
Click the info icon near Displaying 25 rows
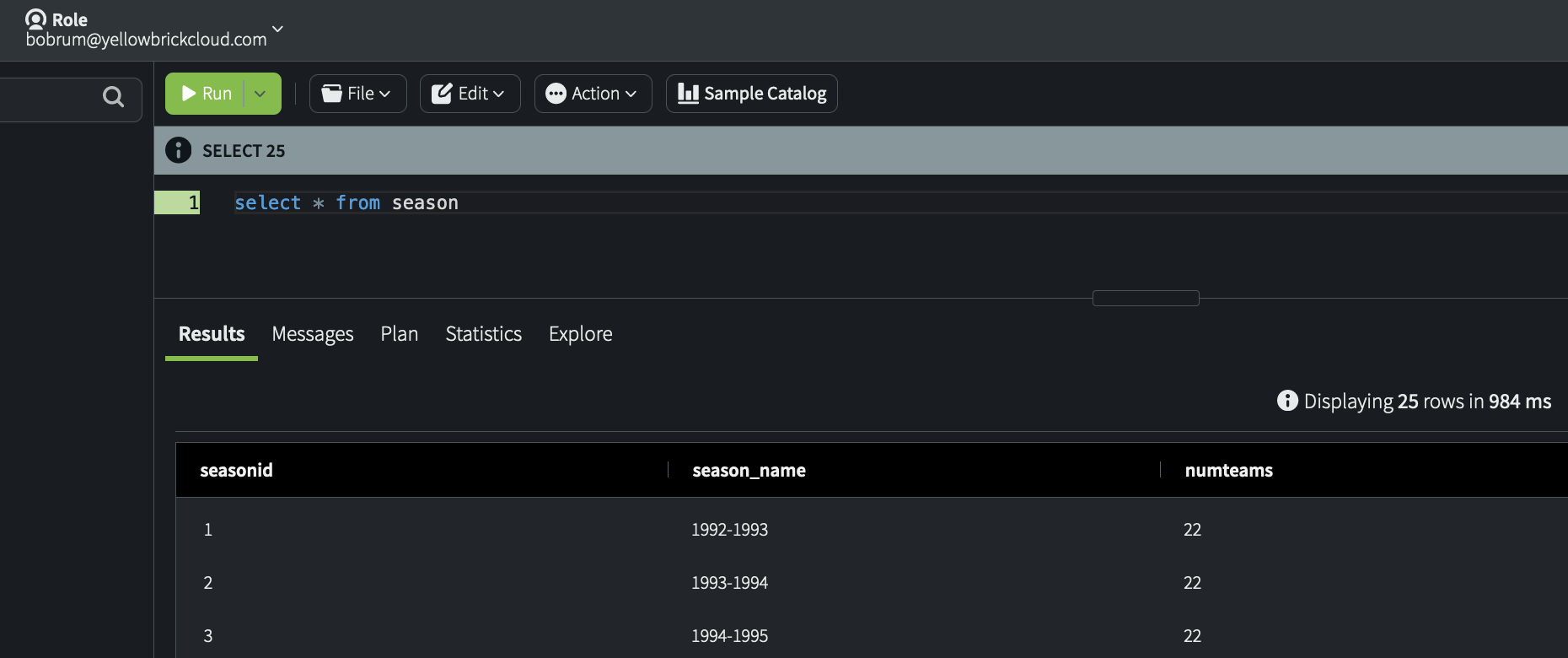(1287, 401)
